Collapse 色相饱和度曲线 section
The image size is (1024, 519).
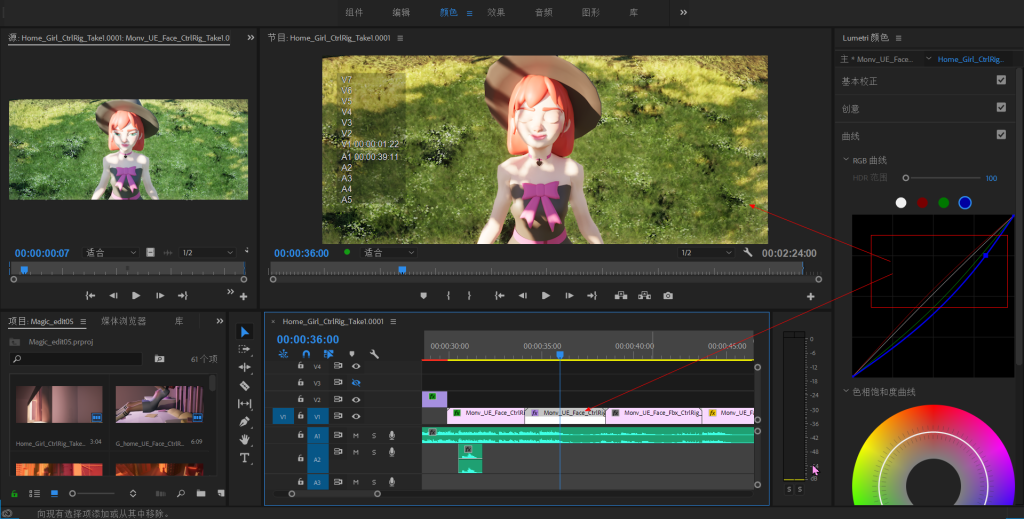coord(846,392)
